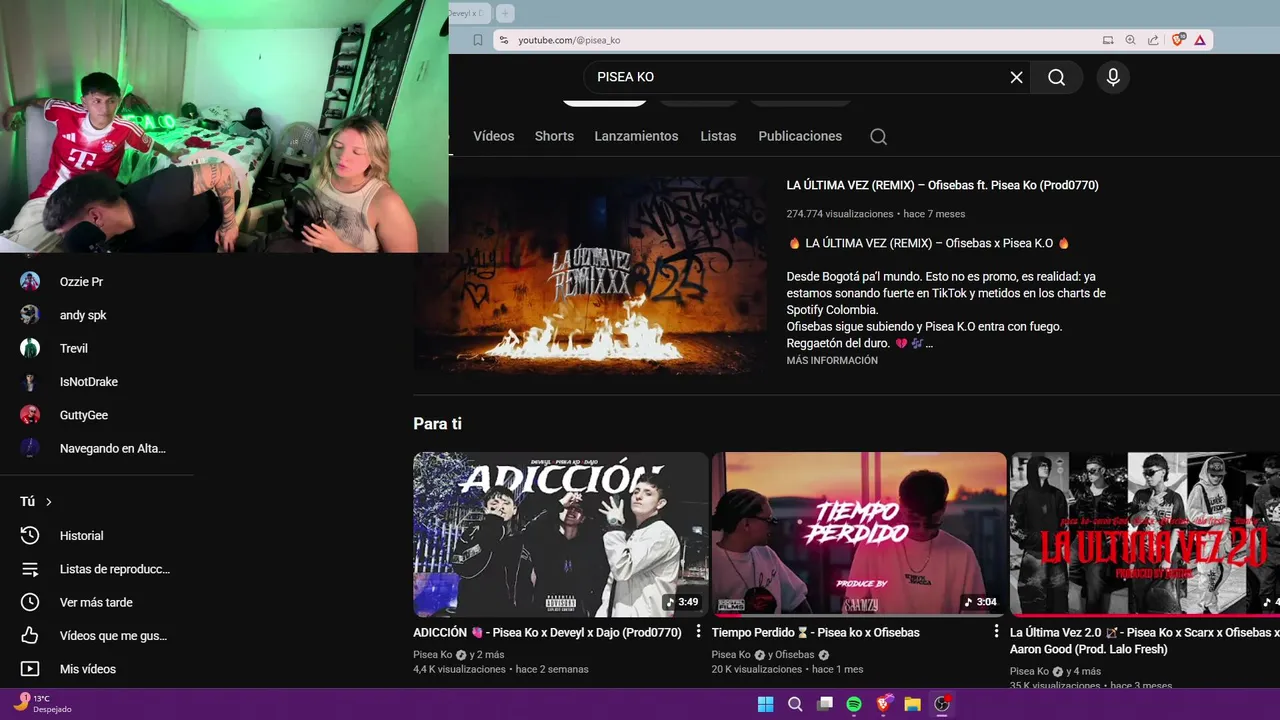Open Task View on taskbar
The width and height of the screenshot is (1280, 720).
pos(824,704)
